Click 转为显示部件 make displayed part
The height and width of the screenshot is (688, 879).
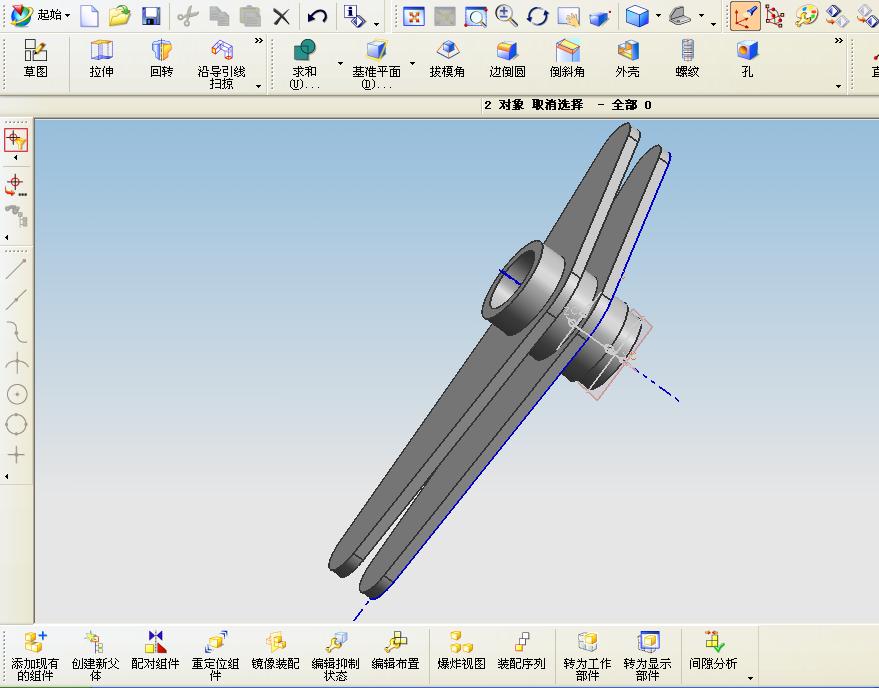647,656
